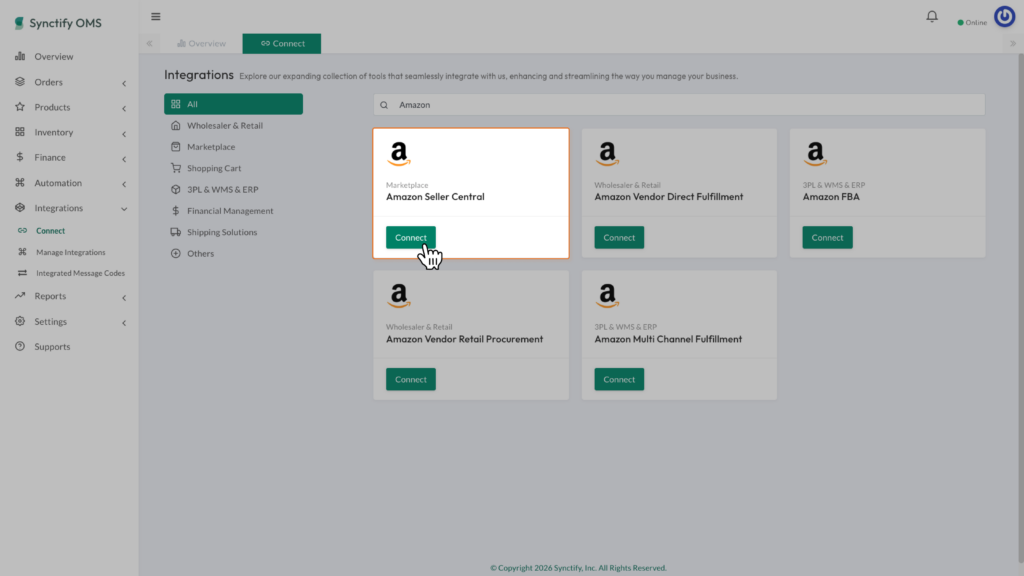Open Integrated Message Codes in sidebar
The height and width of the screenshot is (576, 1024).
tap(80, 273)
